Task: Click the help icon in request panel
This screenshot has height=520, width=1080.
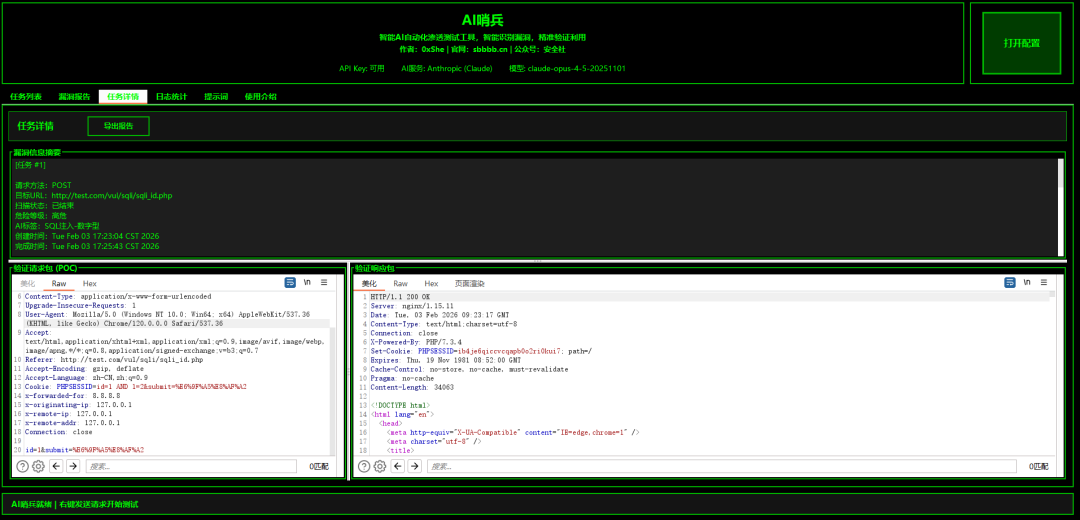Action: coord(22,466)
